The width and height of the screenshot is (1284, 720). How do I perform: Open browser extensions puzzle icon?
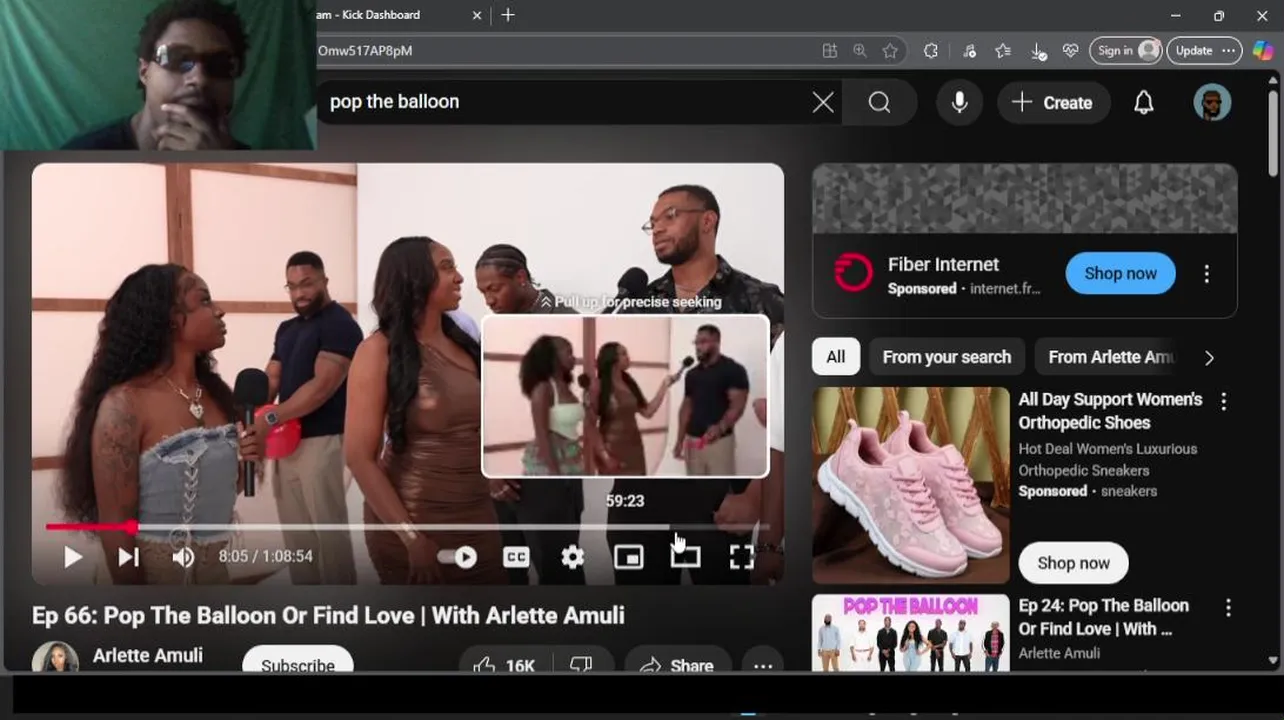(x=931, y=51)
